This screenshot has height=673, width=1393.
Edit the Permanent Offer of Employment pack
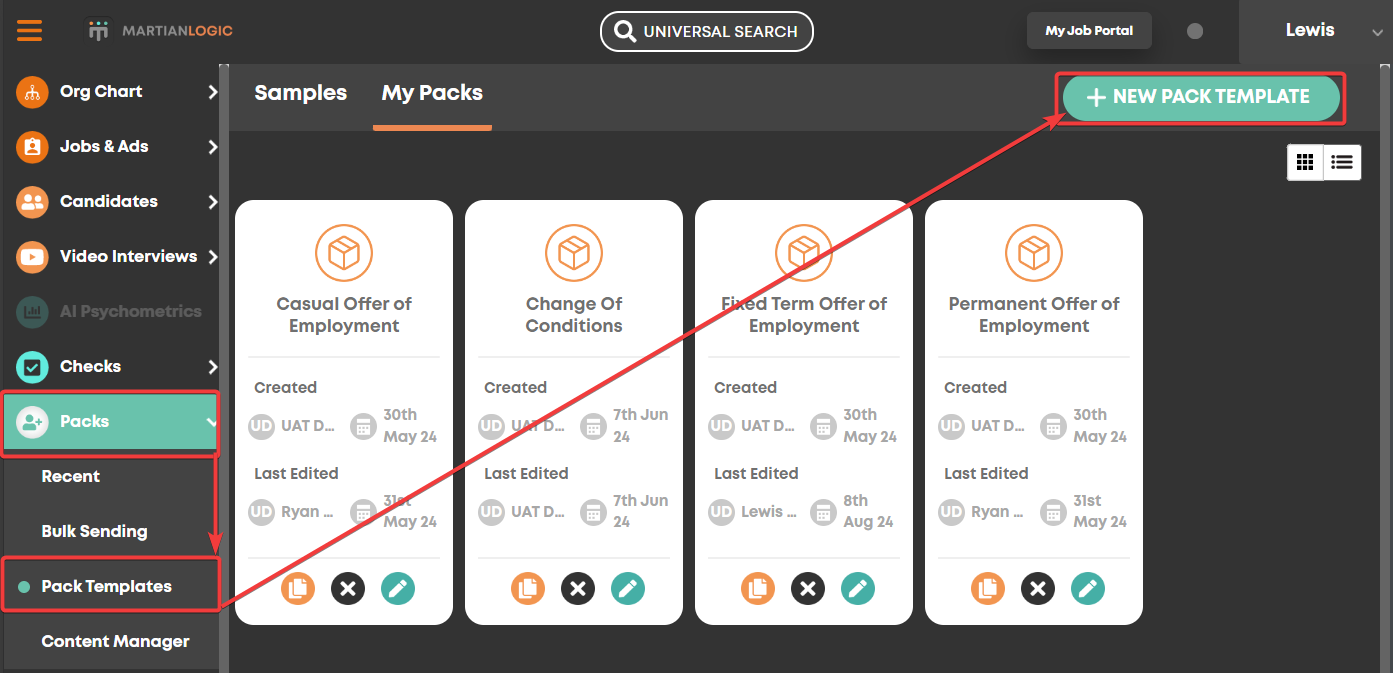(1088, 589)
